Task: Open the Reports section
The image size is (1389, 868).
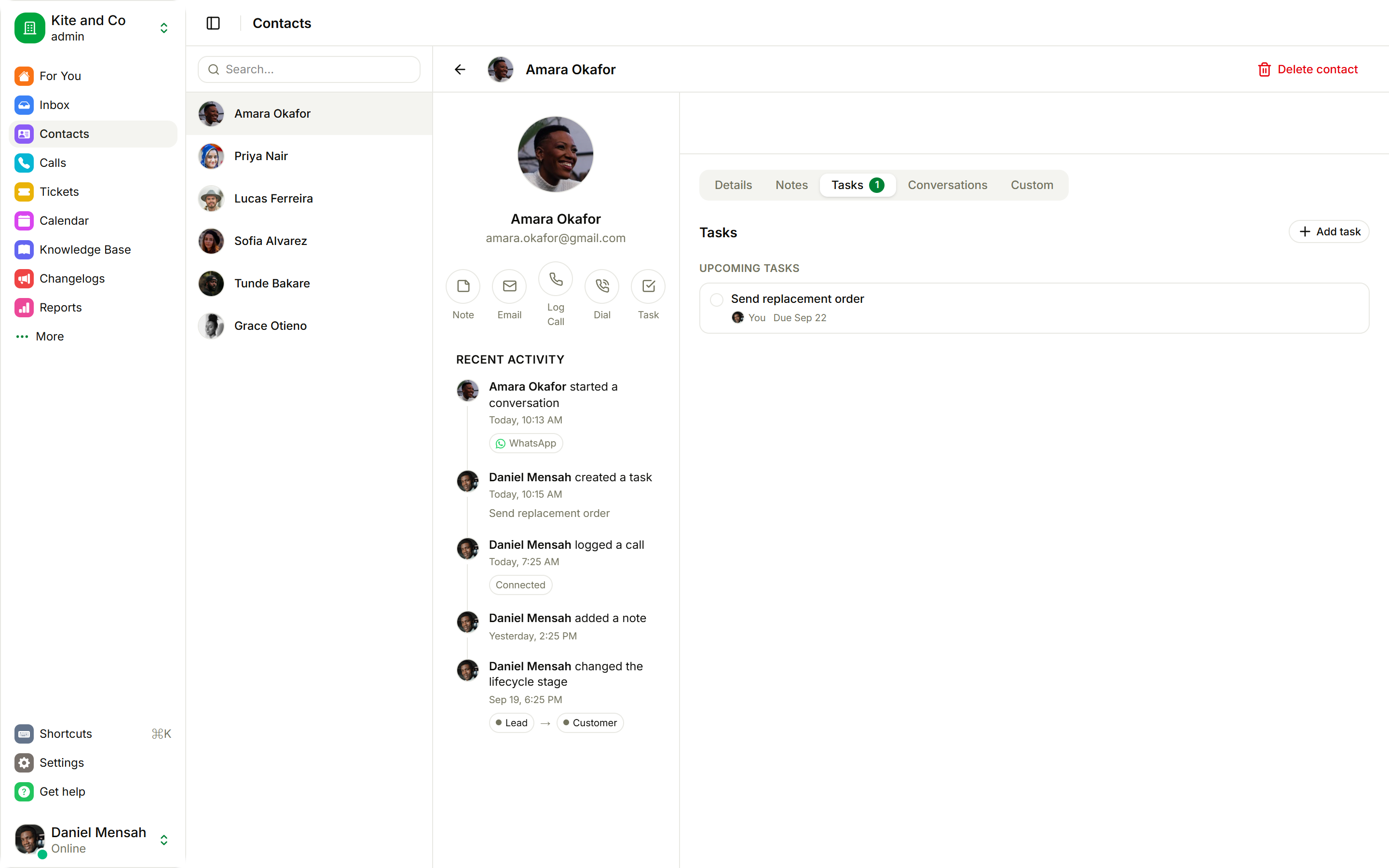Action: click(93, 308)
